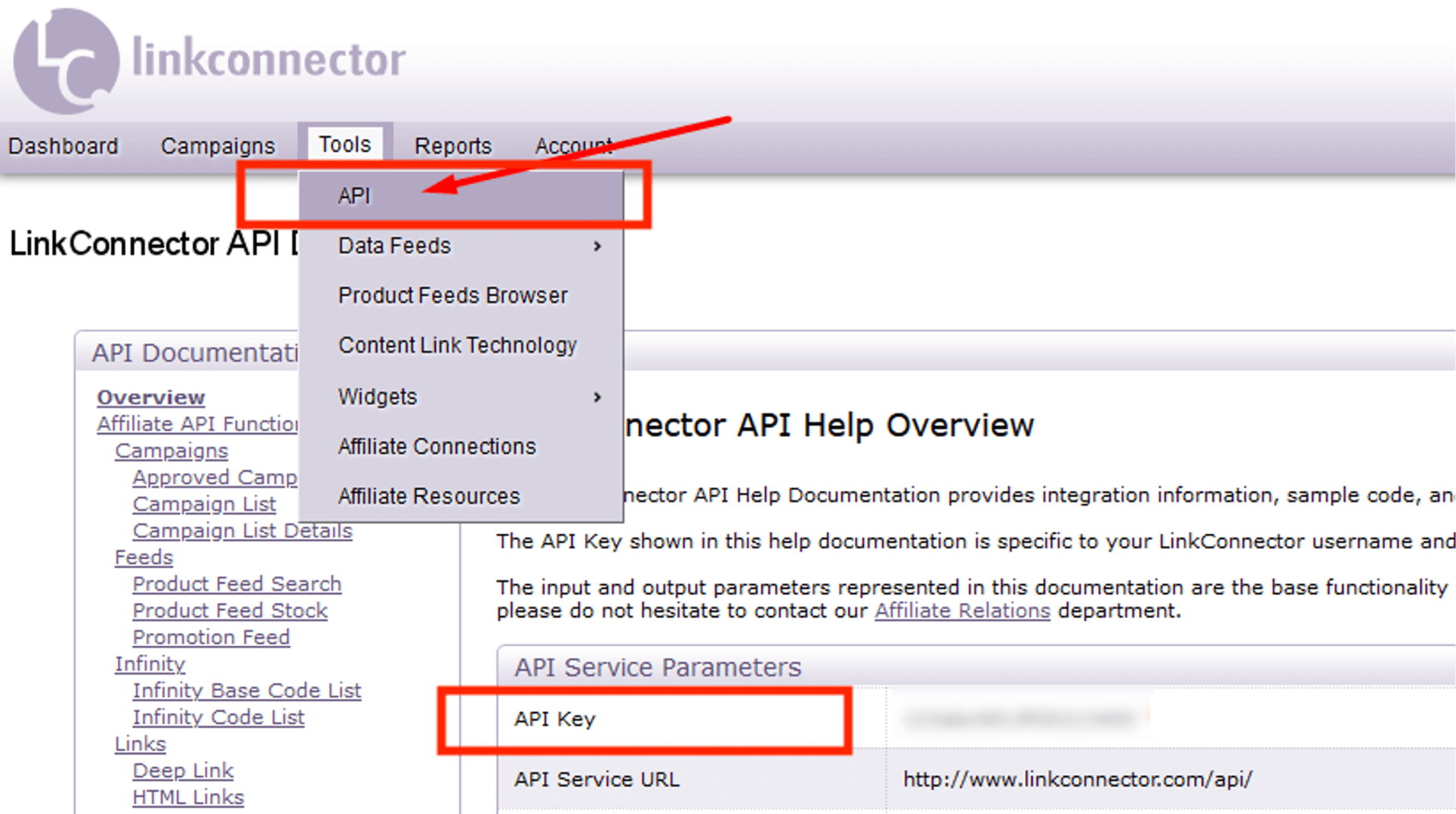The image size is (1456, 814).
Task: Open the Promotion Feed link
Action: point(212,637)
